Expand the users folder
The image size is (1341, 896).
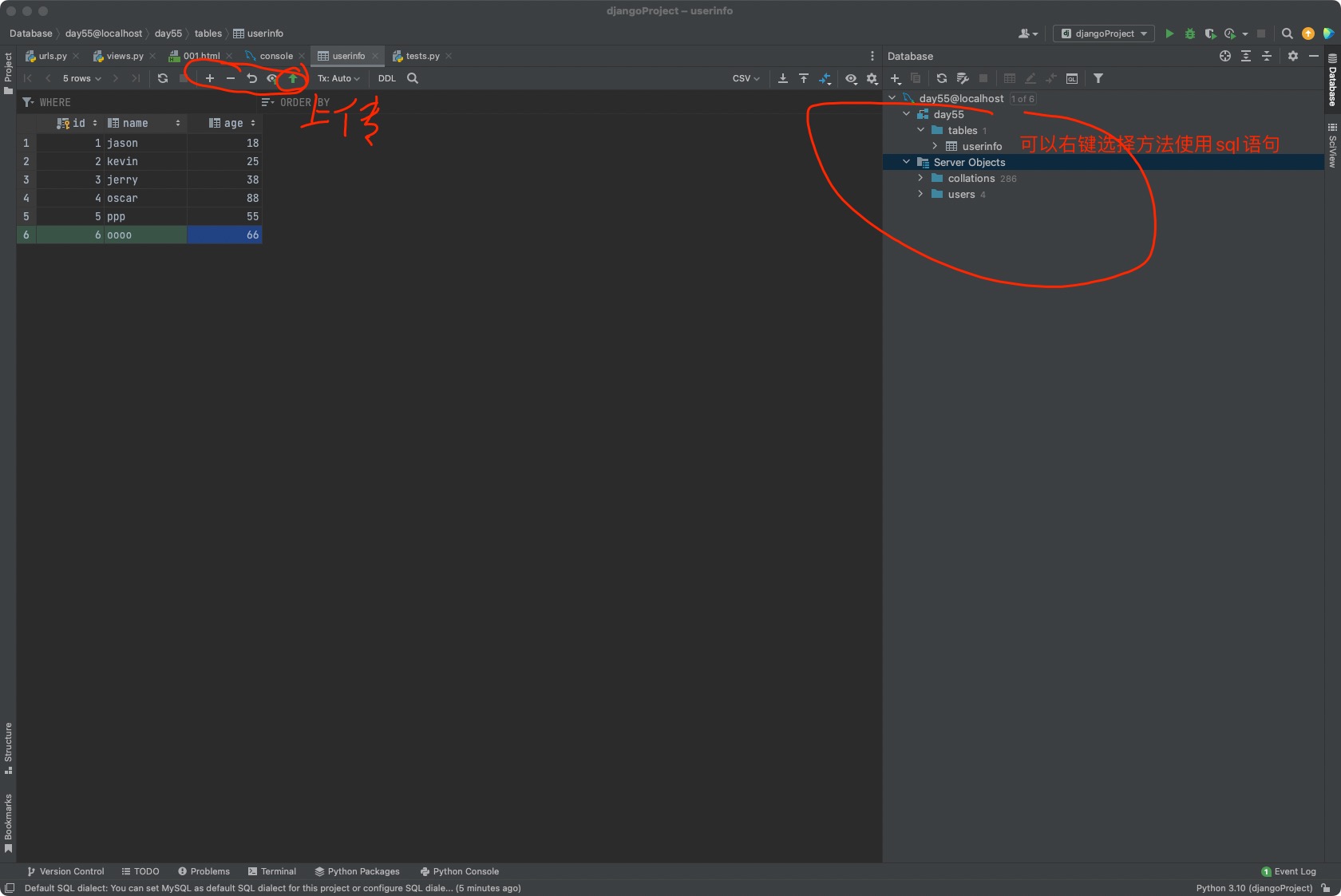click(921, 194)
